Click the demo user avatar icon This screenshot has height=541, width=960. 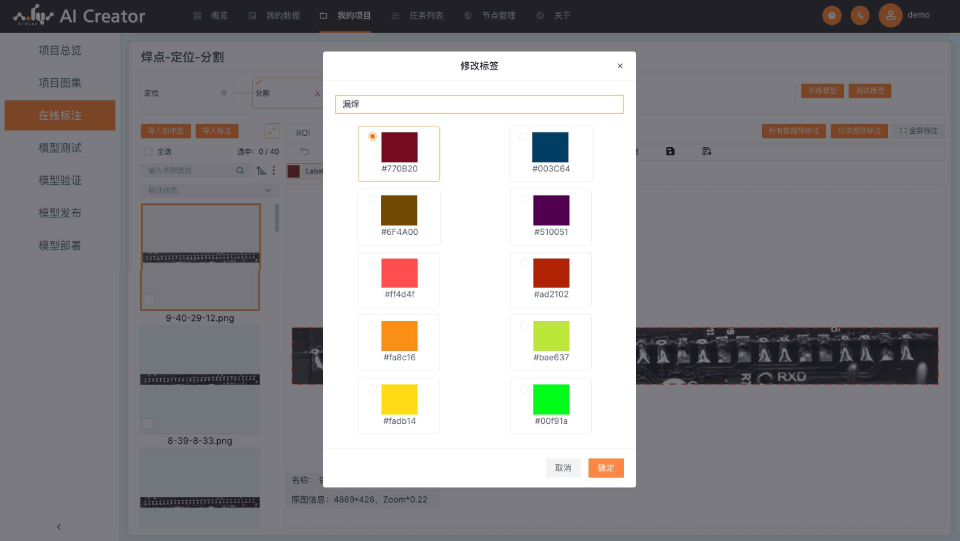[x=890, y=16]
